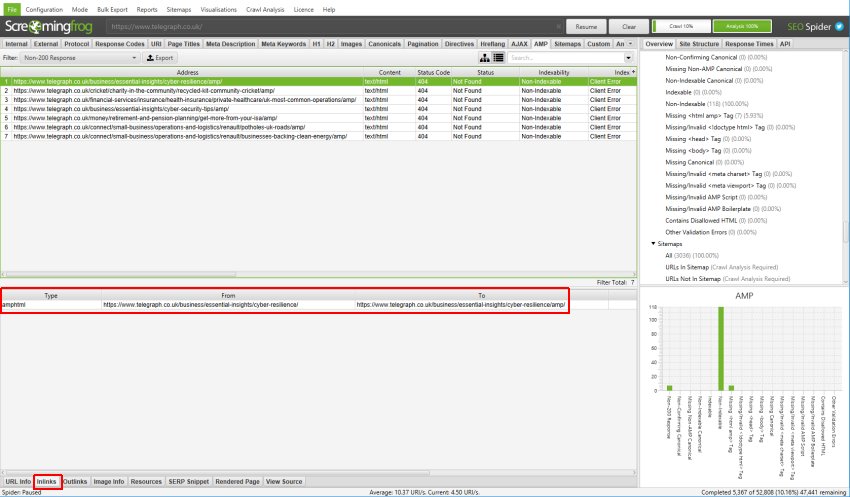The height and width of the screenshot is (497, 850).
Task: Open the Reports menu
Action: (147, 9)
